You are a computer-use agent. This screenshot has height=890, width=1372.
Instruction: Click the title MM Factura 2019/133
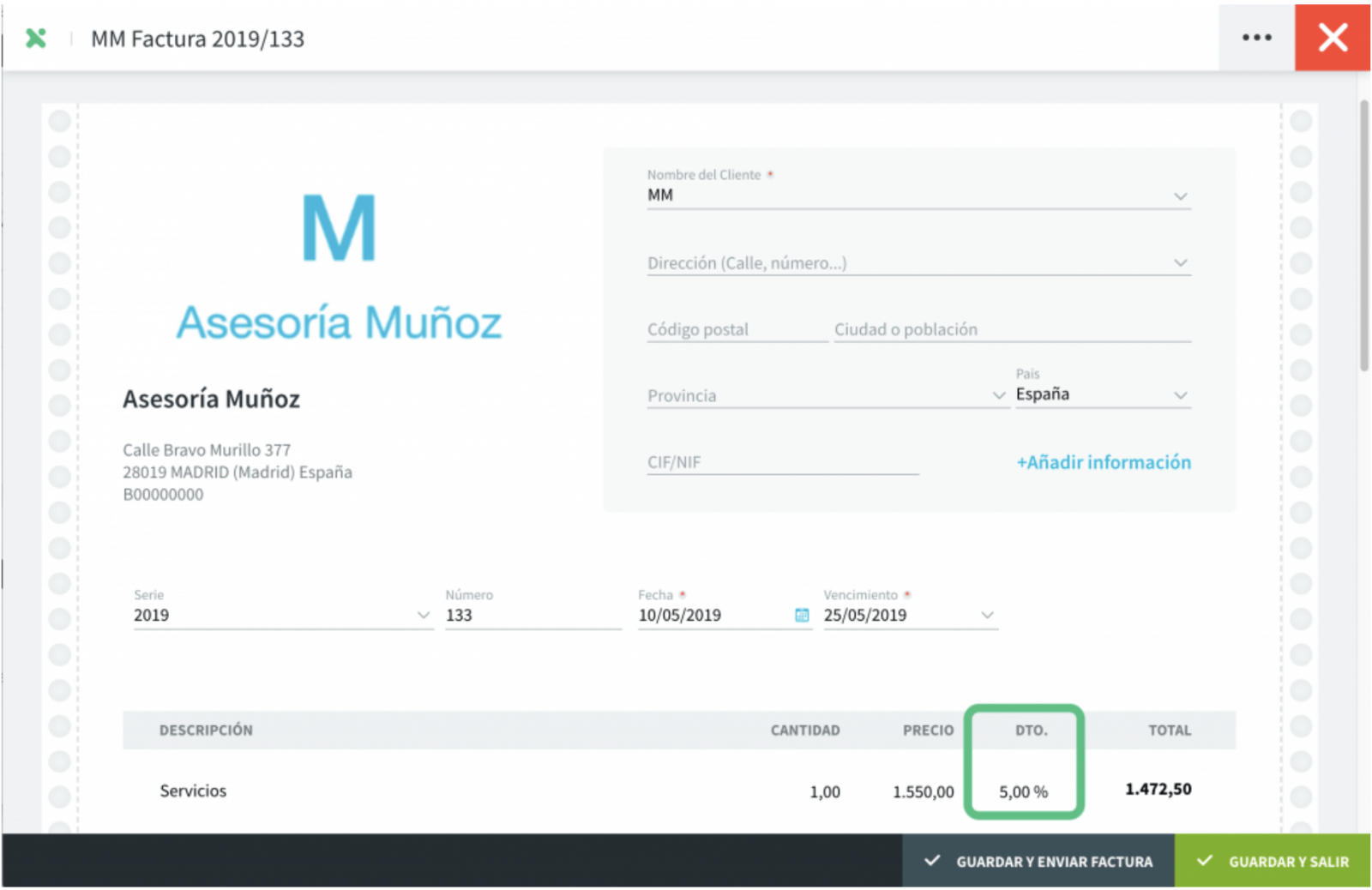tap(197, 39)
